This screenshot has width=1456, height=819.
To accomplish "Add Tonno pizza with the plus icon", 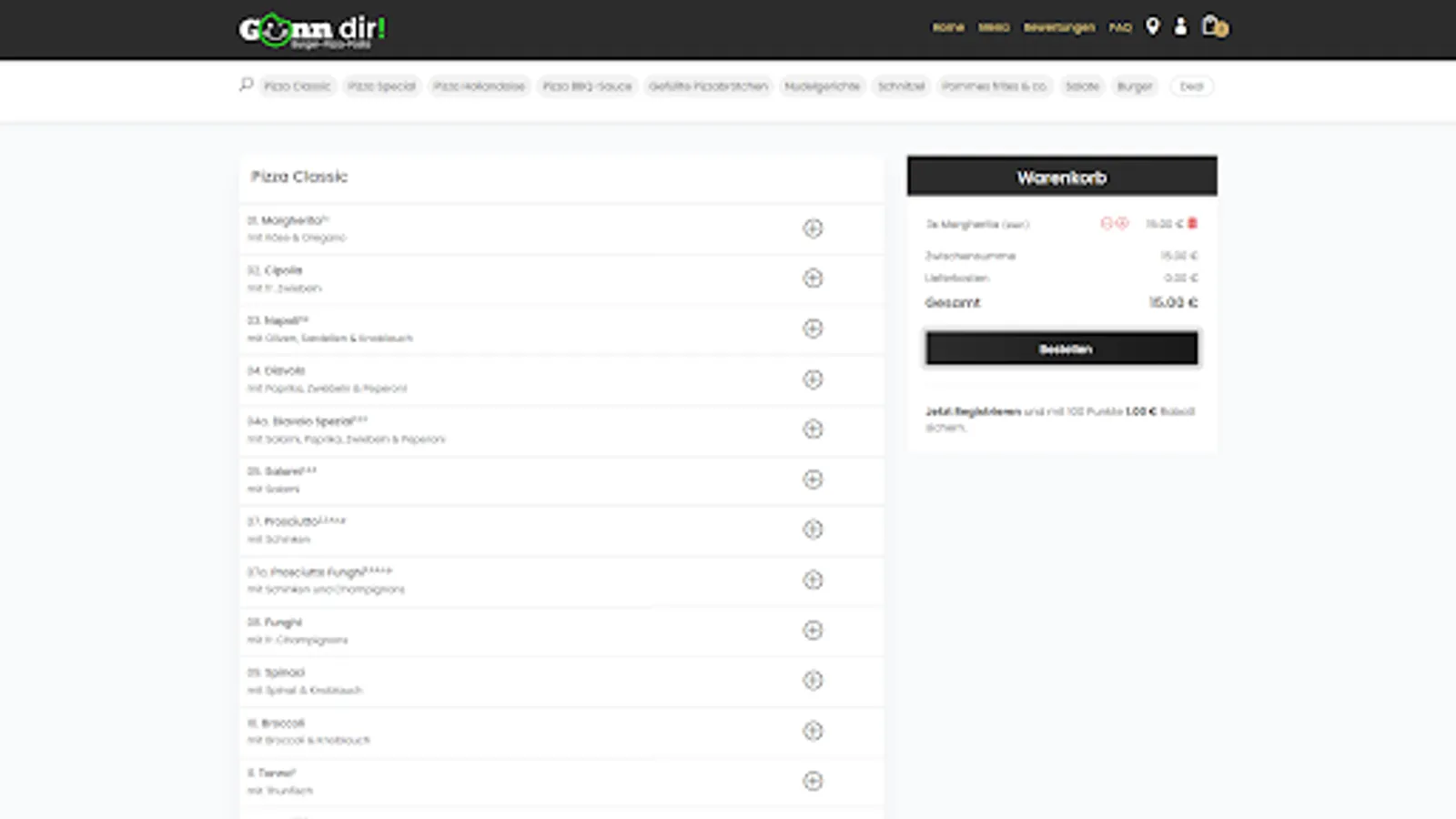I will point(813,781).
